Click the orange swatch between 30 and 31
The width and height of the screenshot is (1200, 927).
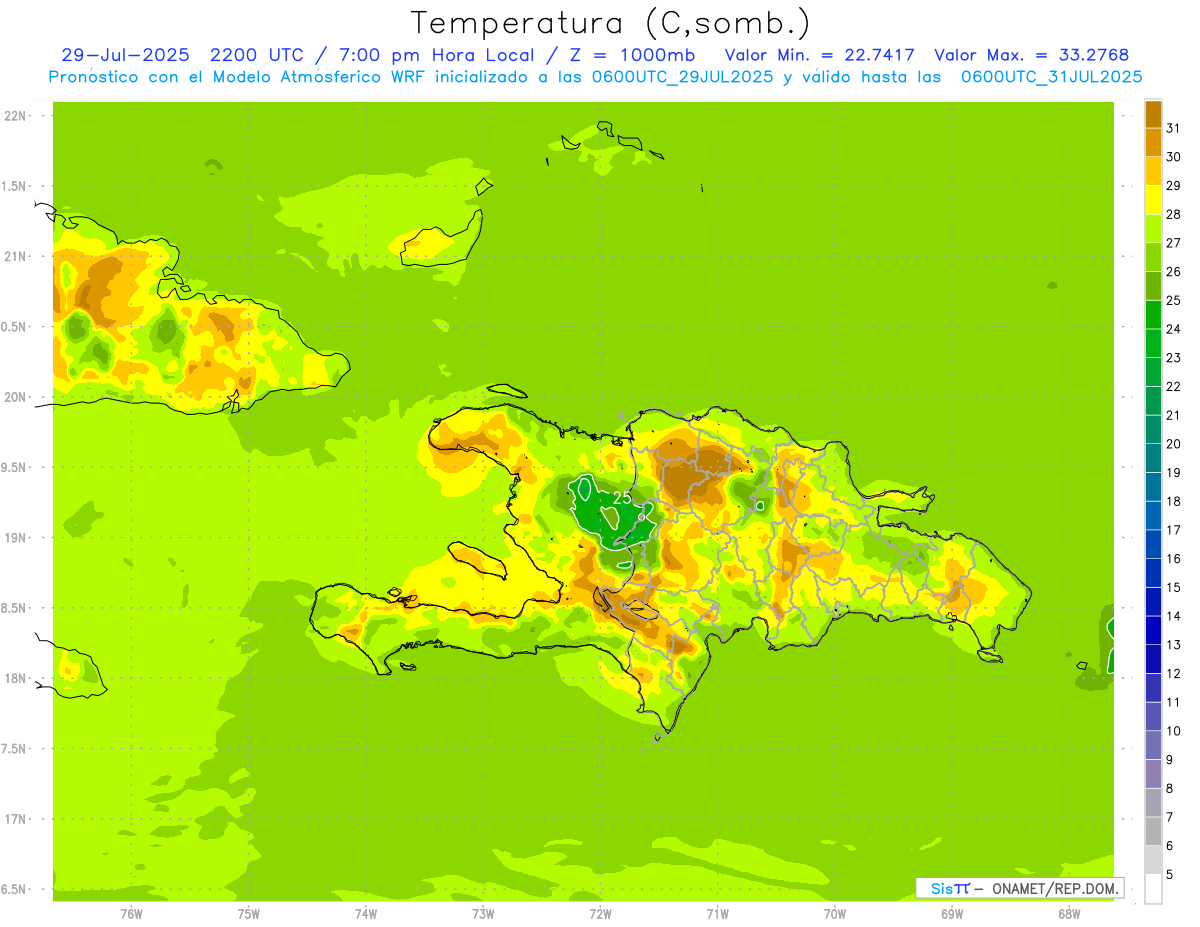pos(1153,142)
